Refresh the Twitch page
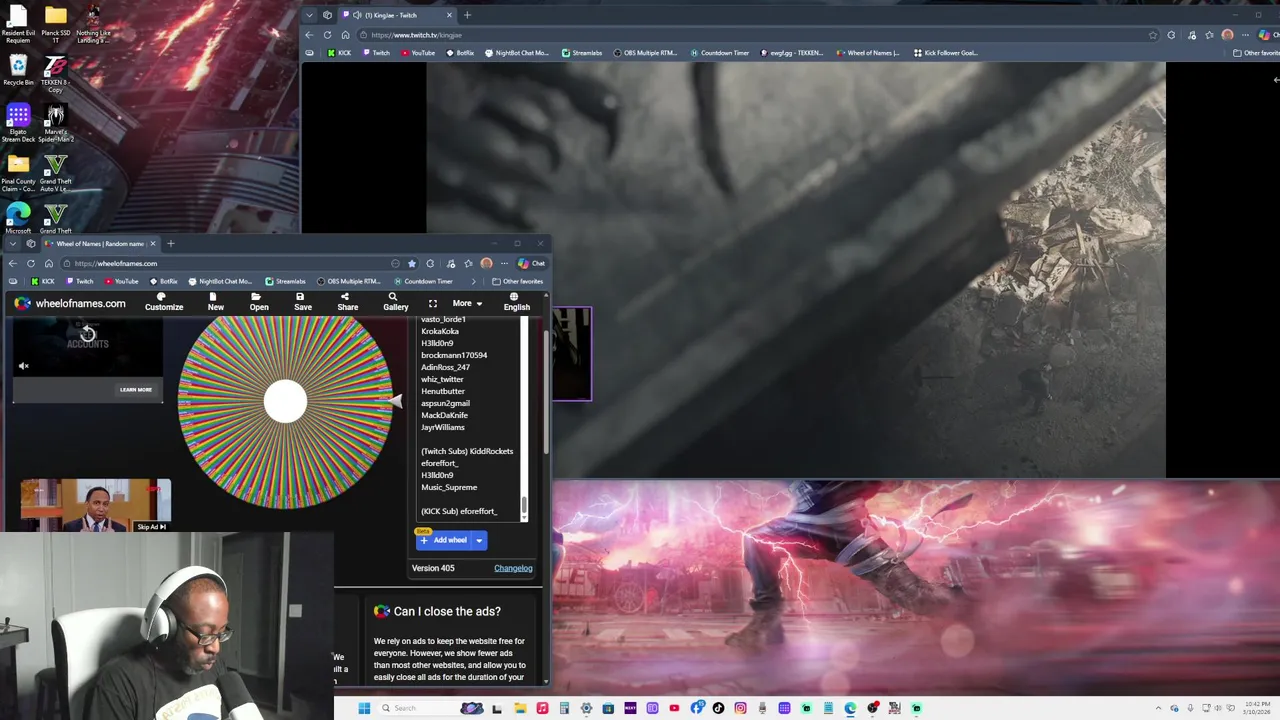 pos(327,35)
